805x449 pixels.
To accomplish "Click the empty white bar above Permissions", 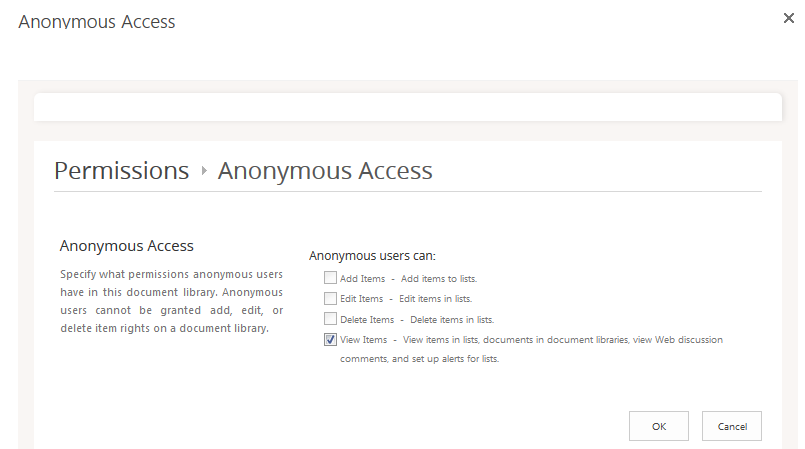I will click(x=407, y=107).
